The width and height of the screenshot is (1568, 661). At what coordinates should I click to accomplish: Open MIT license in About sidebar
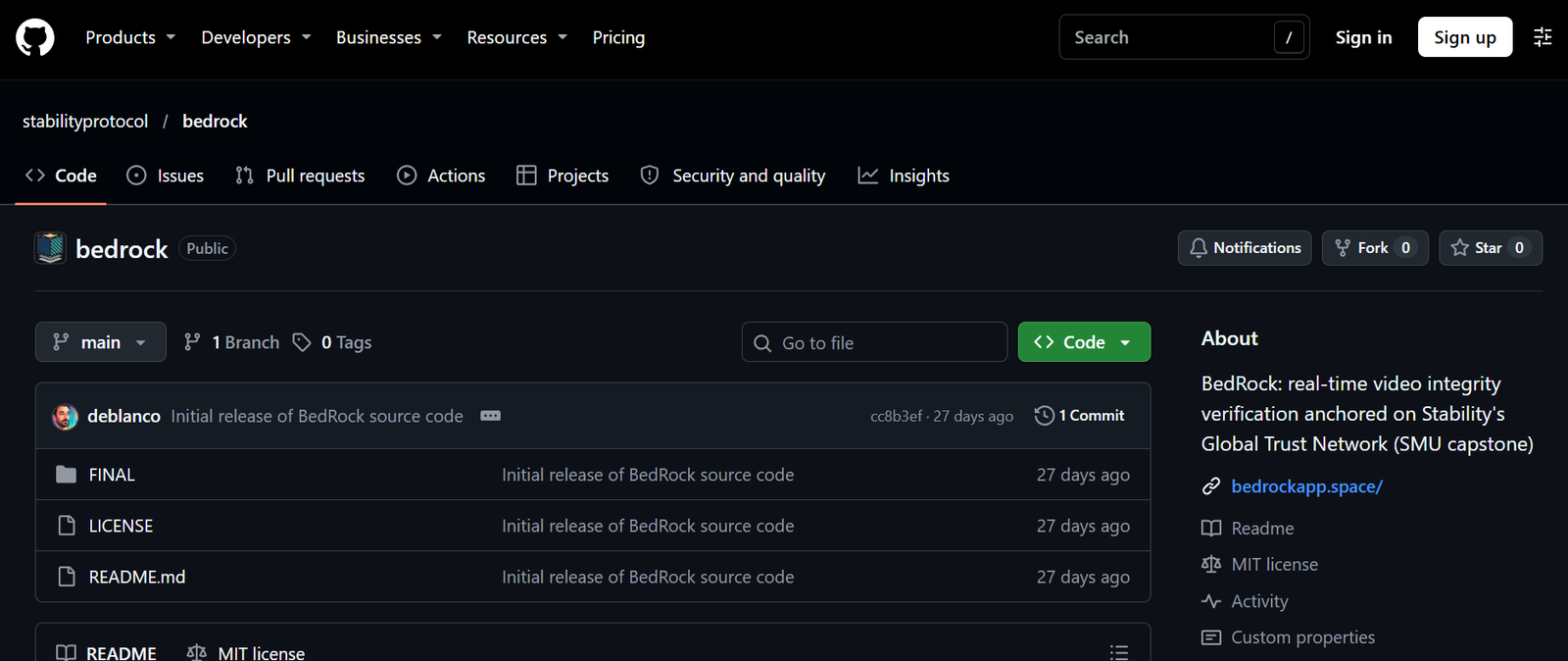click(x=1274, y=565)
